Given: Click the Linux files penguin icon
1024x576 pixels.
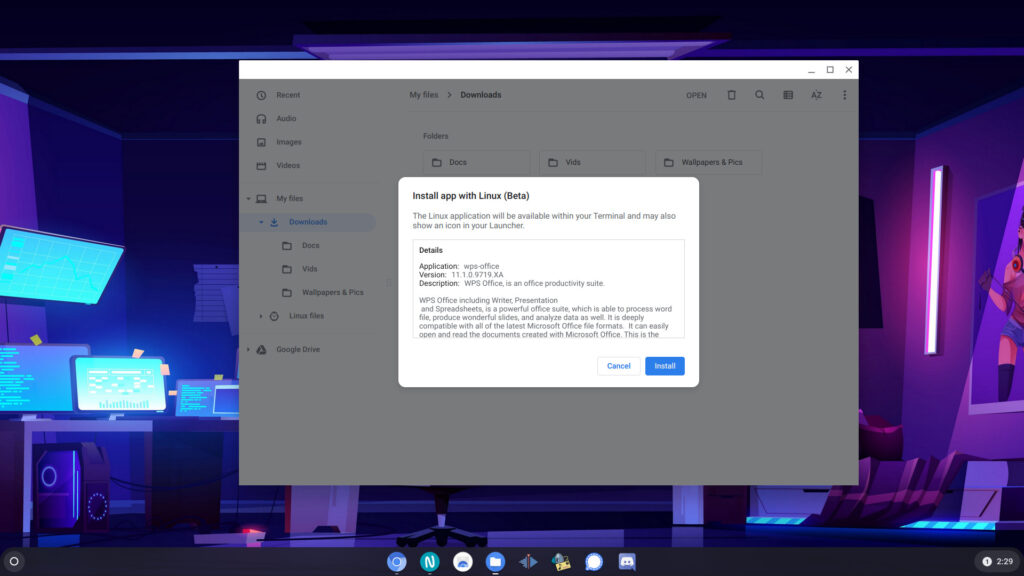Looking at the screenshot, I should click(x=274, y=316).
